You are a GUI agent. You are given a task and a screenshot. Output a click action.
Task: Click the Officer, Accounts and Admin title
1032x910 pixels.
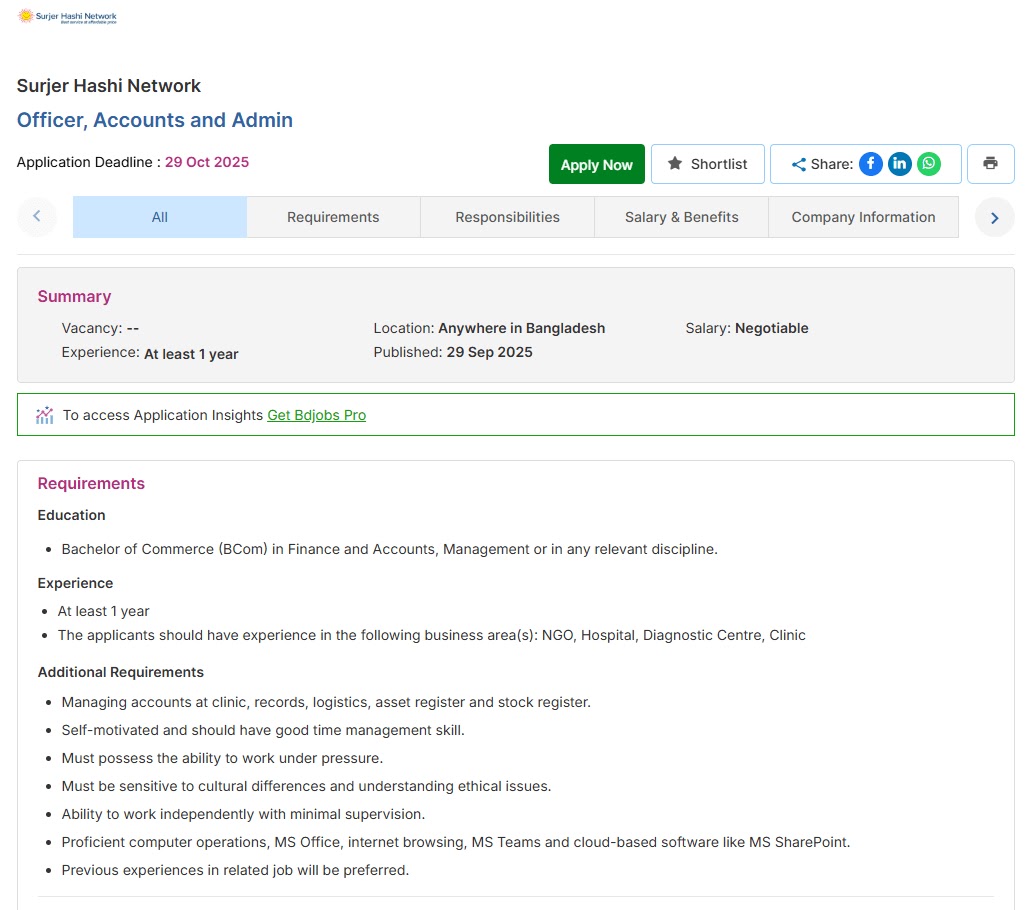click(155, 120)
